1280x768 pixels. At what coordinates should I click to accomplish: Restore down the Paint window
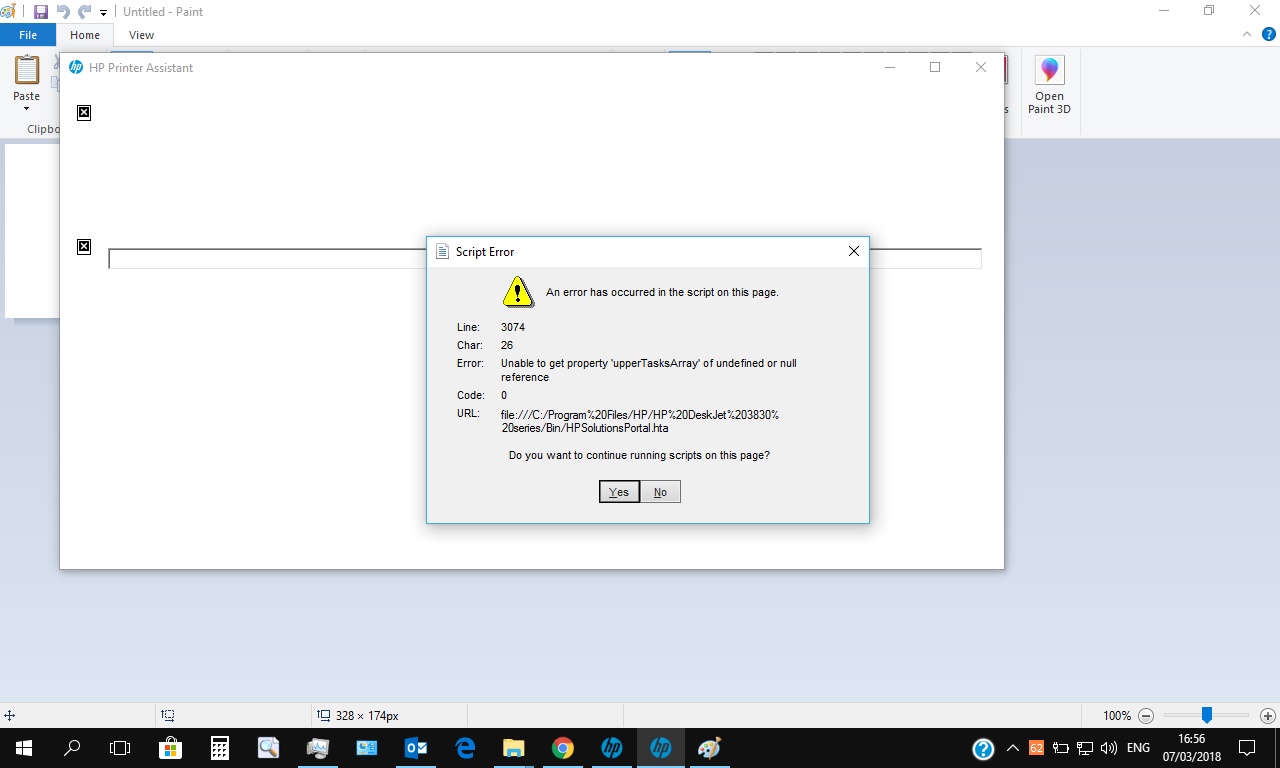[x=1209, y=11]
